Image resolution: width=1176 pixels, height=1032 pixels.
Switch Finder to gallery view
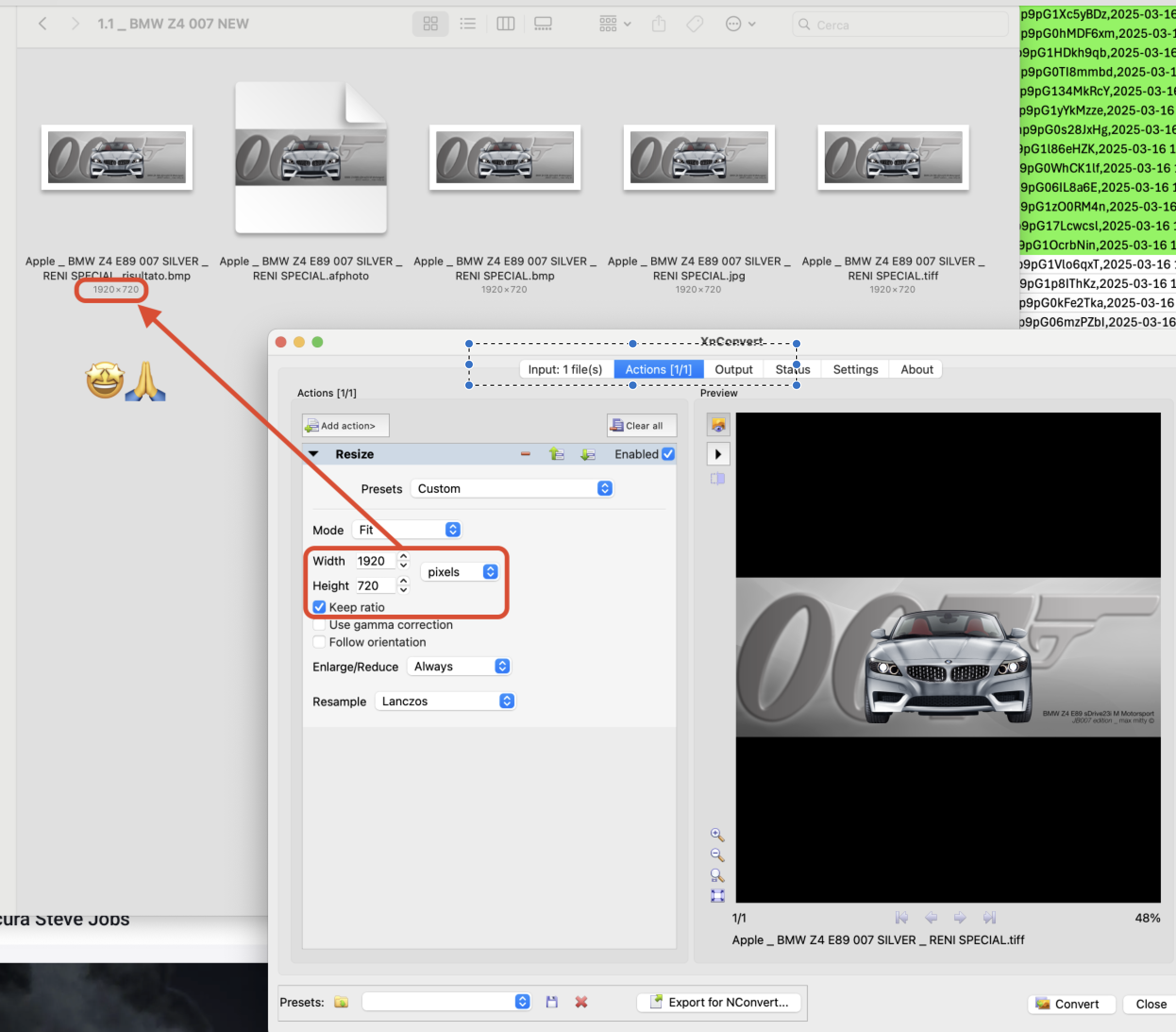tap(543, 24)
